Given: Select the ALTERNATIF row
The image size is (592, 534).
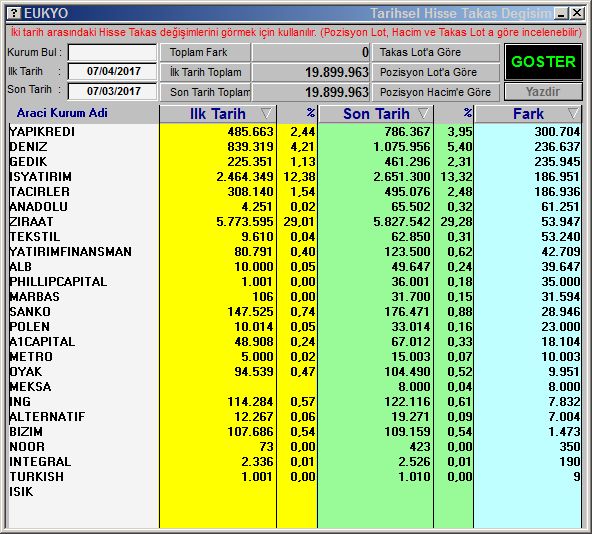Looking at the screenshot, I should tap(294, 417).
